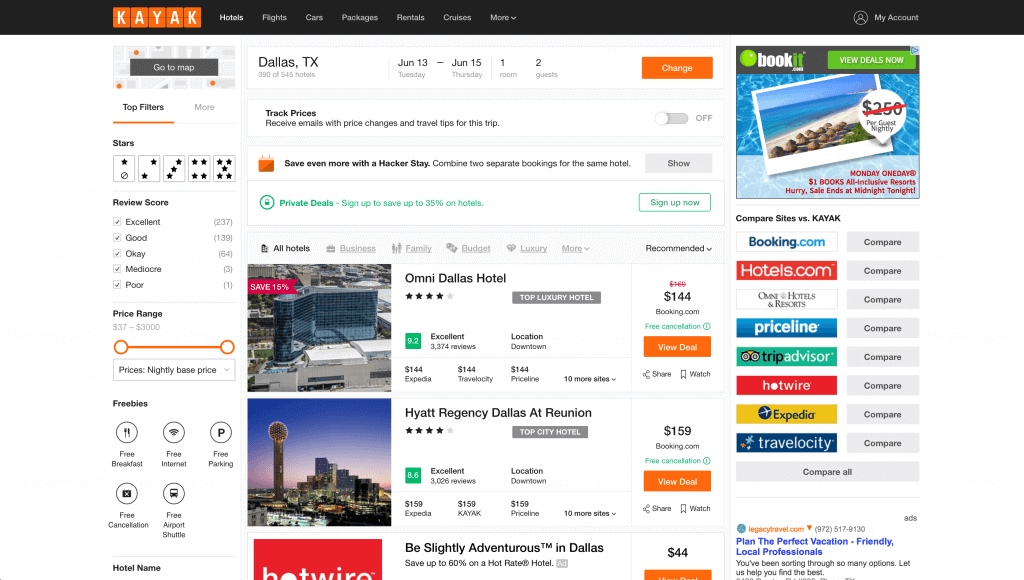Click the Watch bookmark for Omni Dallas Hotel
This screenshot has height=580, width=1024.
683,374
